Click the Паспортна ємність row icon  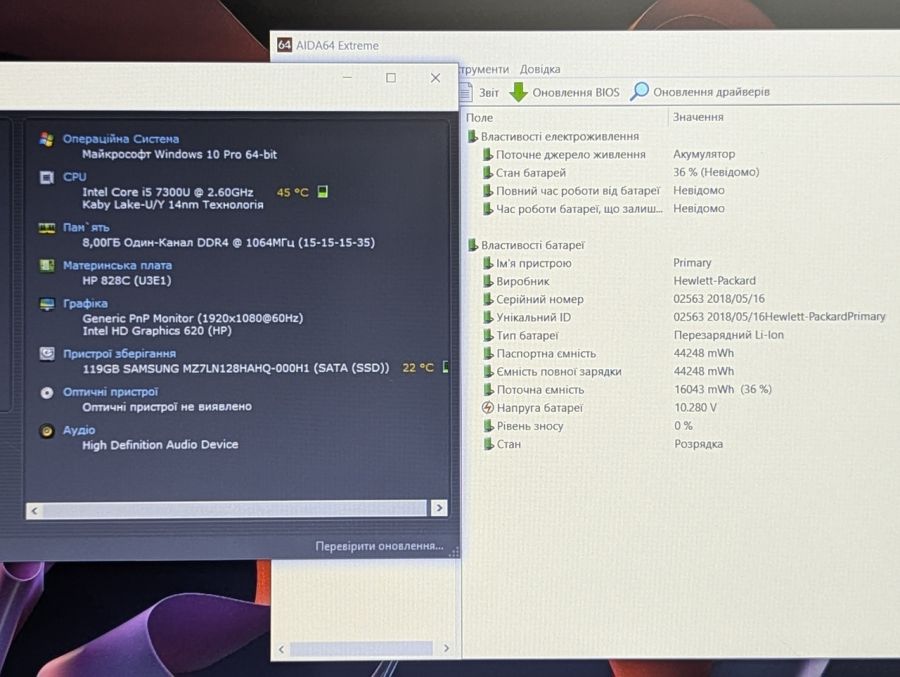pos(488,353)
